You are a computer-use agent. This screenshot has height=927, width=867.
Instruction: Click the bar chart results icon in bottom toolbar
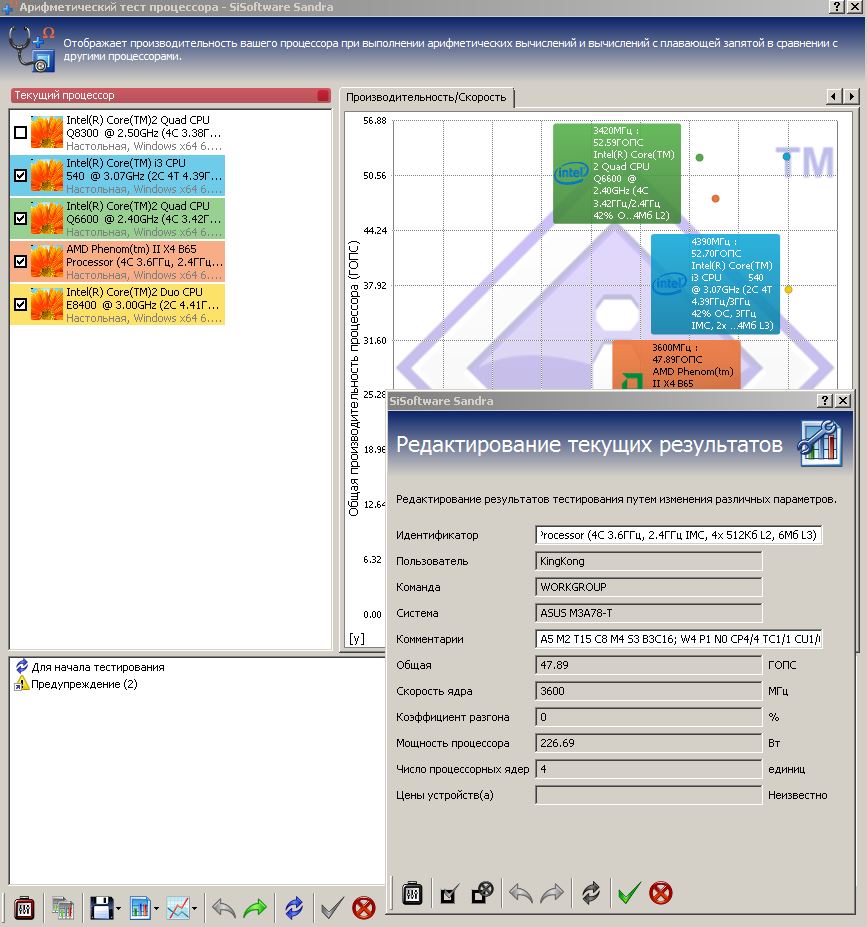coord(139,907)
